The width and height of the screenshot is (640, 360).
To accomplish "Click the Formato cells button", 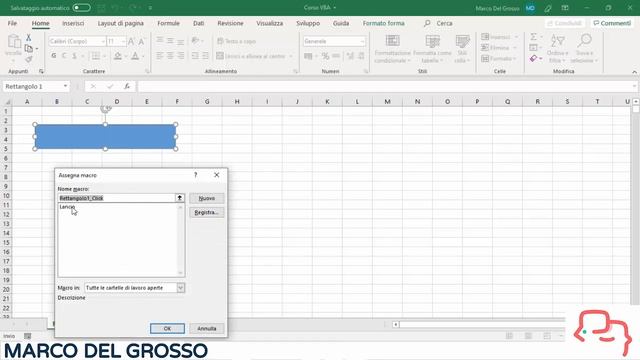I will [x=499, y=58].
